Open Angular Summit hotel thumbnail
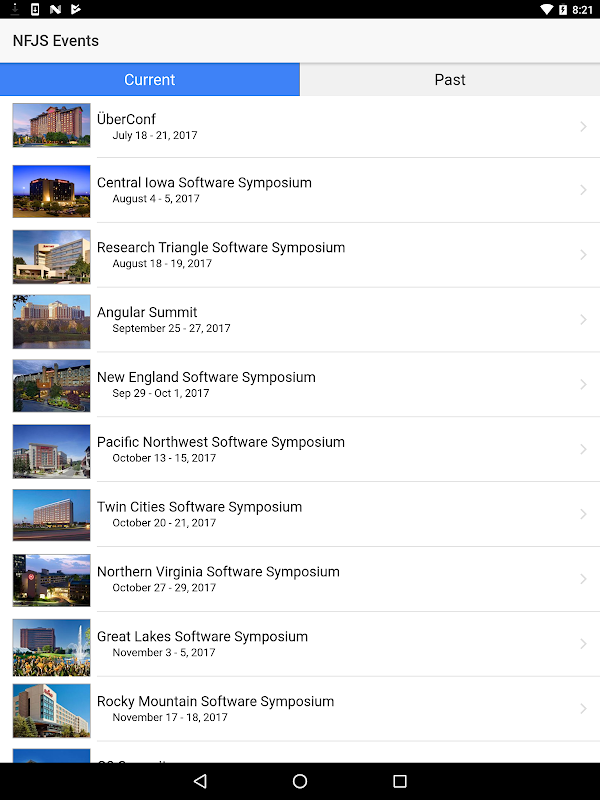This screenshot has width=600, height=800. 52,321
